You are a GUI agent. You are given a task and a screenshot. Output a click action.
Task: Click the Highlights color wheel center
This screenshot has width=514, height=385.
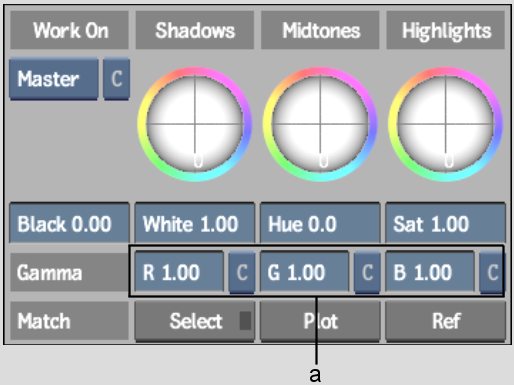click(x=446, y=124)
